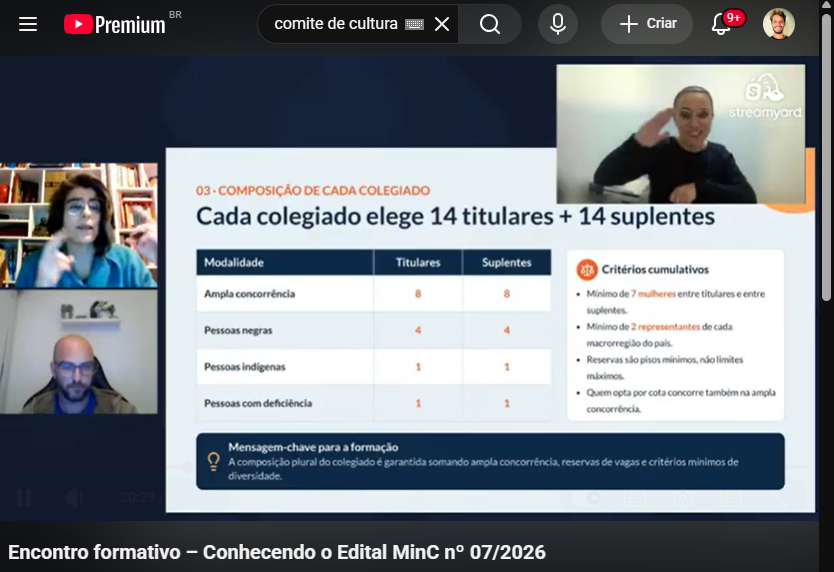Click the page vertical scrollbar thumb
This screenshot has height=572, width=834.
[826, 159]
